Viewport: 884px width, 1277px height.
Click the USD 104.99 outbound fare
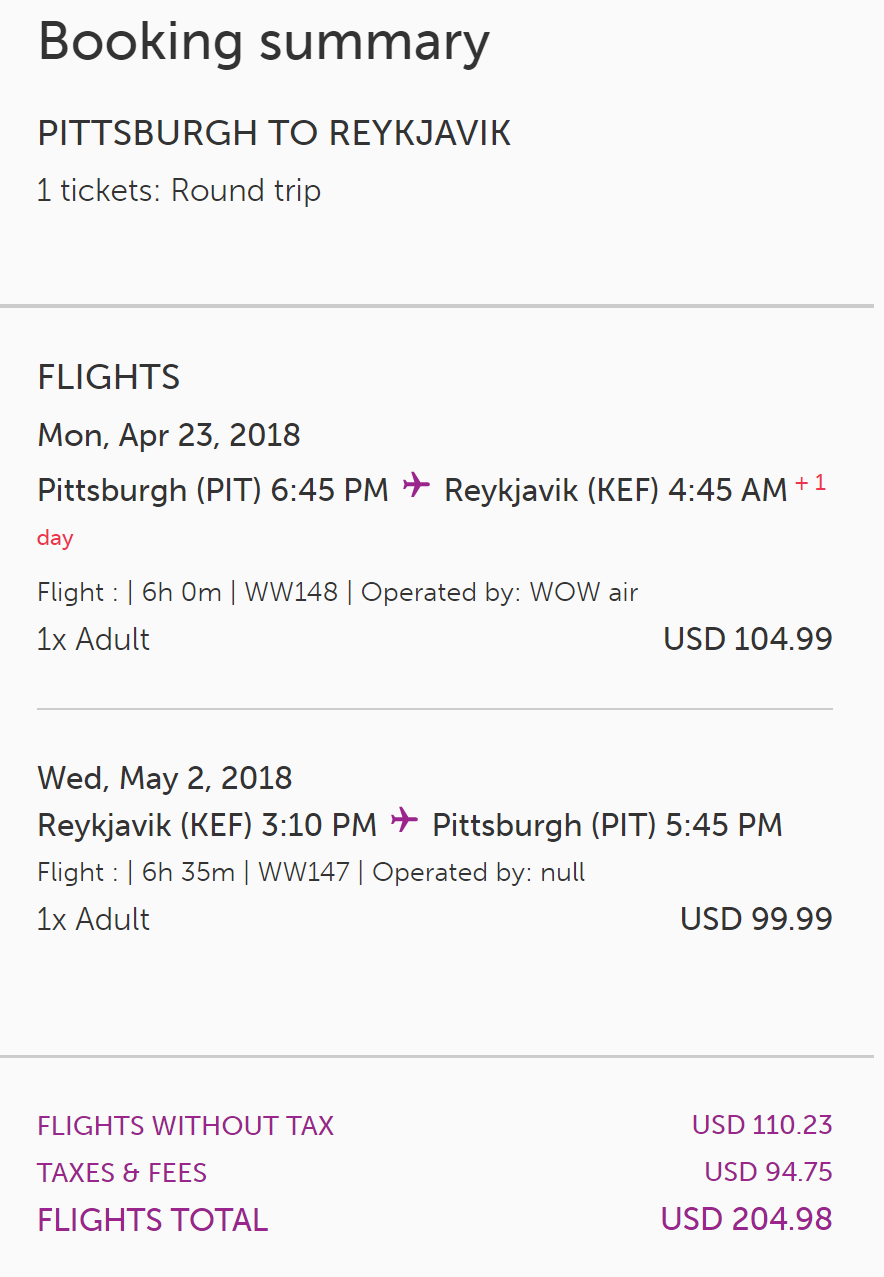coord(748,639)
